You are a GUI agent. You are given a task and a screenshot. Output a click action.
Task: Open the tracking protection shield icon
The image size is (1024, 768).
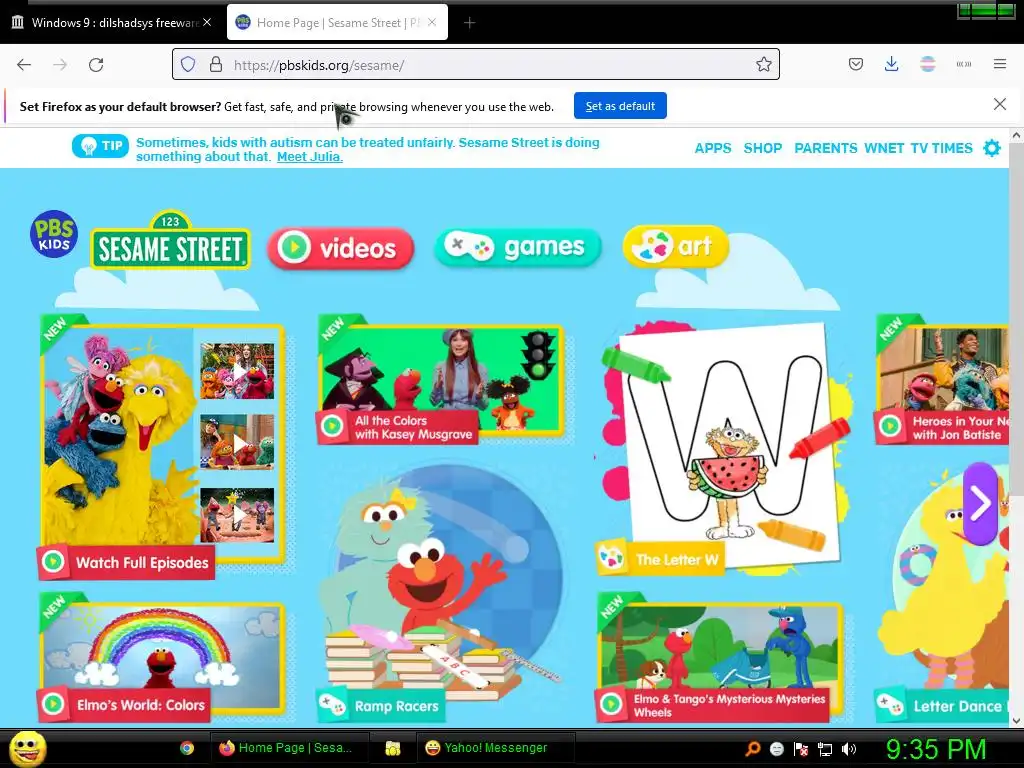point(188,65)
